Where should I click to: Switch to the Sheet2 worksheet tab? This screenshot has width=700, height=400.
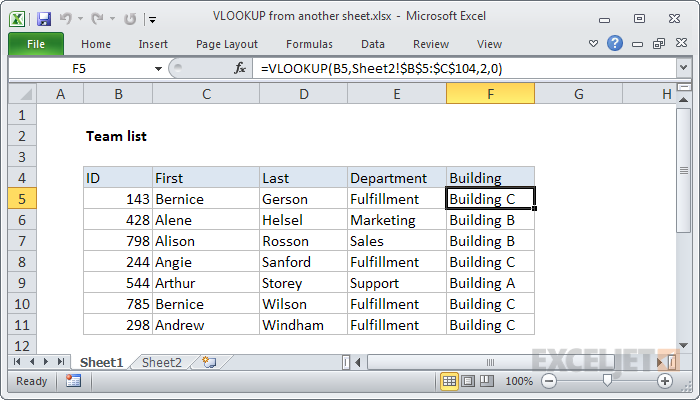[x=161, y=362]
